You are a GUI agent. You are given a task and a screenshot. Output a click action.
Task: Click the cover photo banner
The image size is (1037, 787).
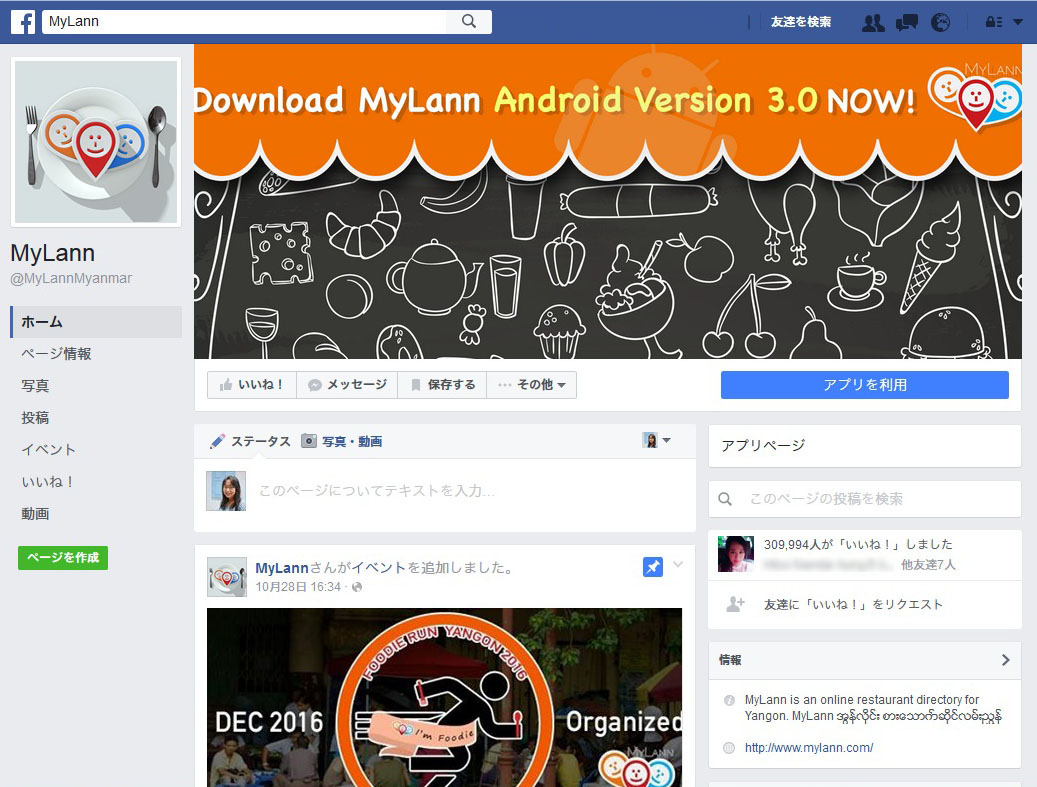tap(608, 202)
